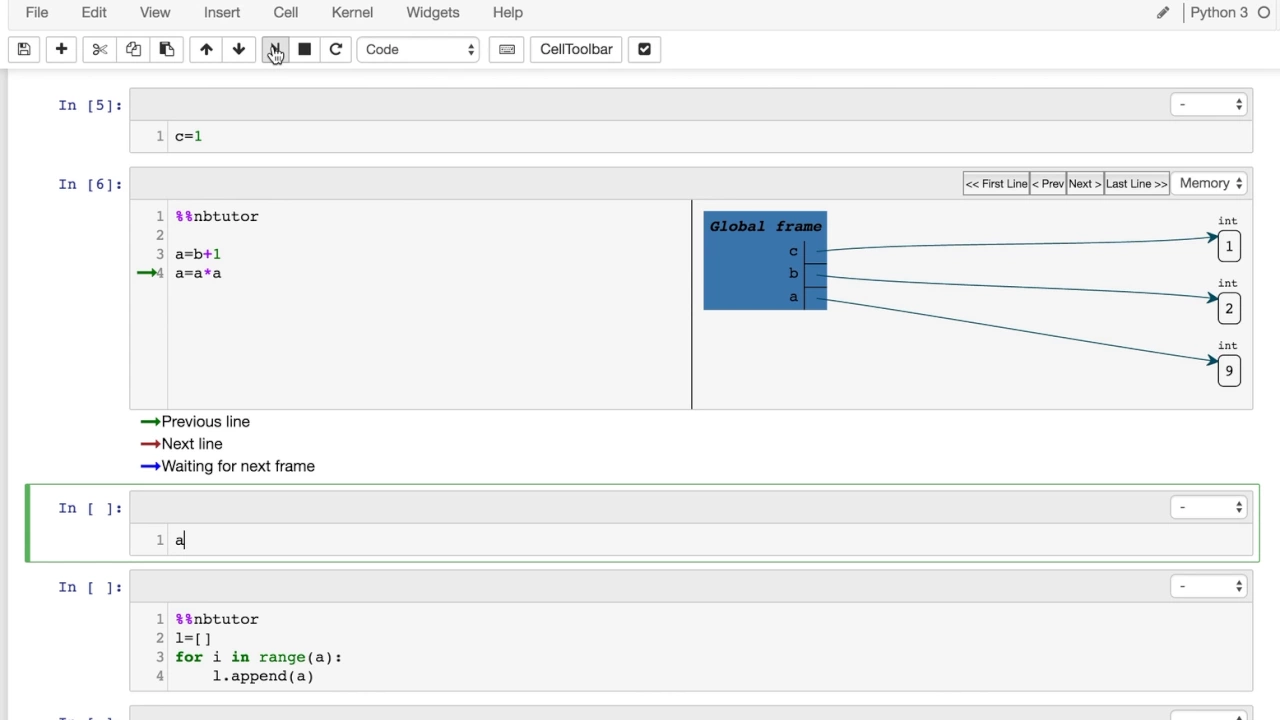Click the 'Next line' legend entry

pos(181,444)
